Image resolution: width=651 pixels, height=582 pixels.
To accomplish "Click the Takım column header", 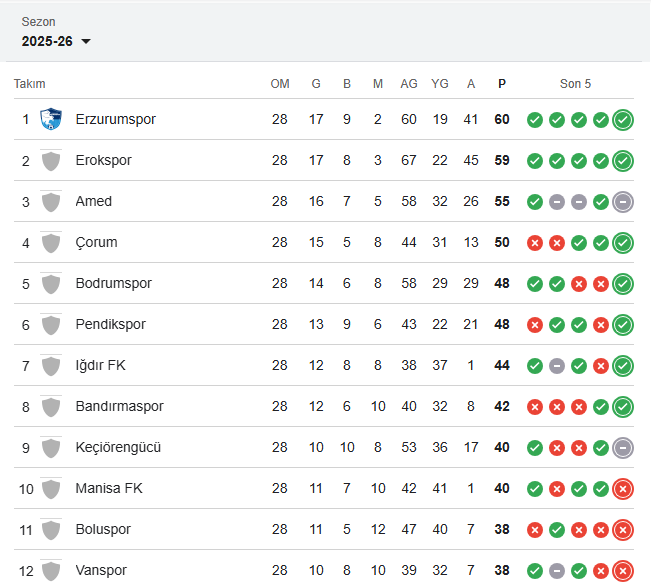I will click(x=30, y=84).
